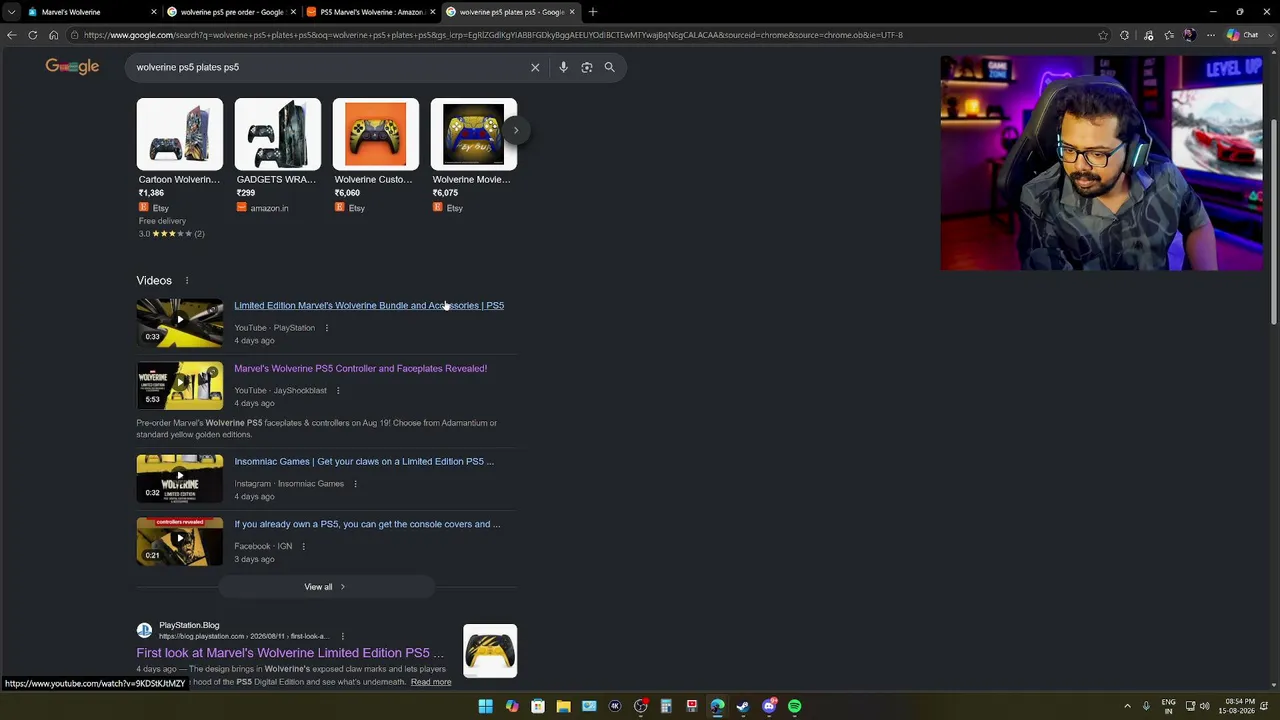Open the IGN console covers video link
Screen dimensions: 1280x720
[x=367, y=524]
